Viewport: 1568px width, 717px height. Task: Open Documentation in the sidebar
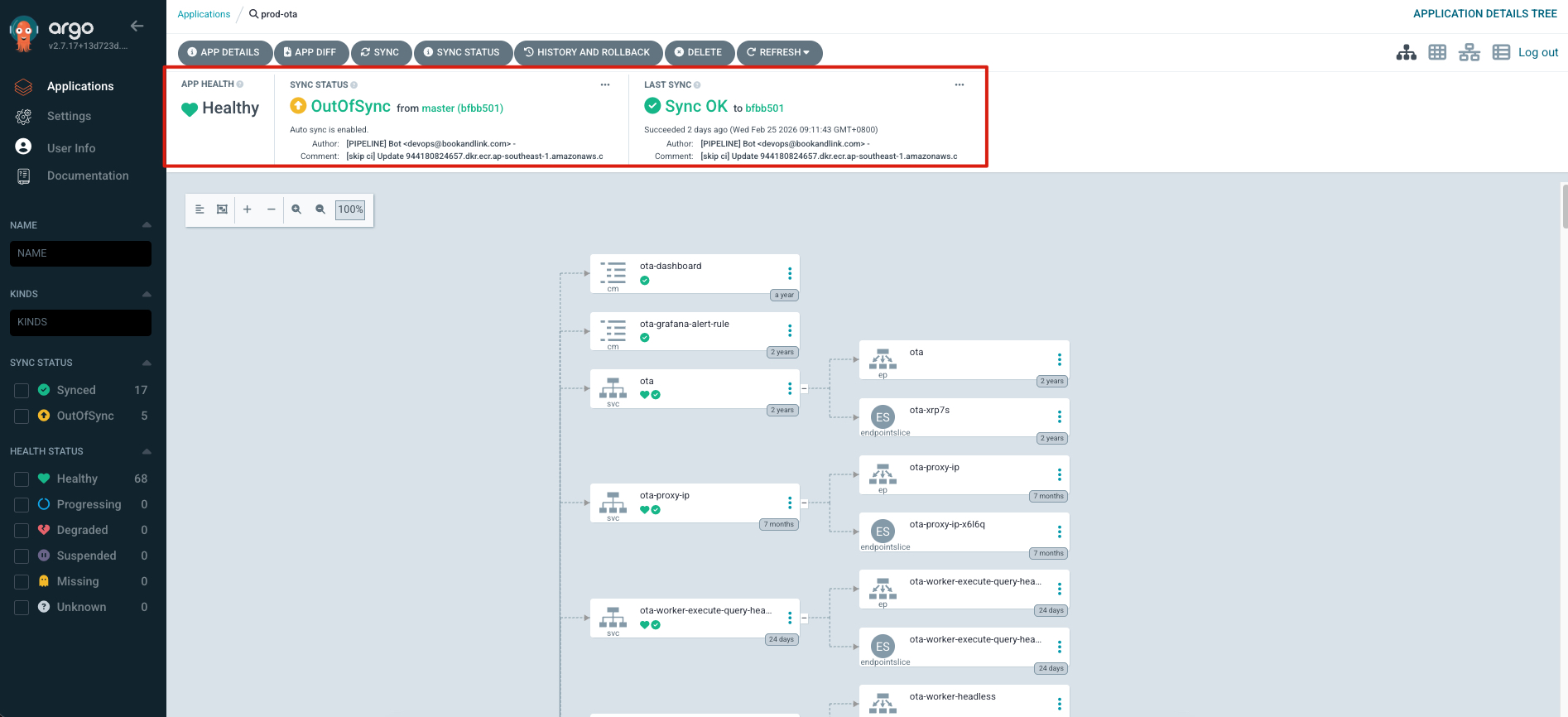pos(88,176)
